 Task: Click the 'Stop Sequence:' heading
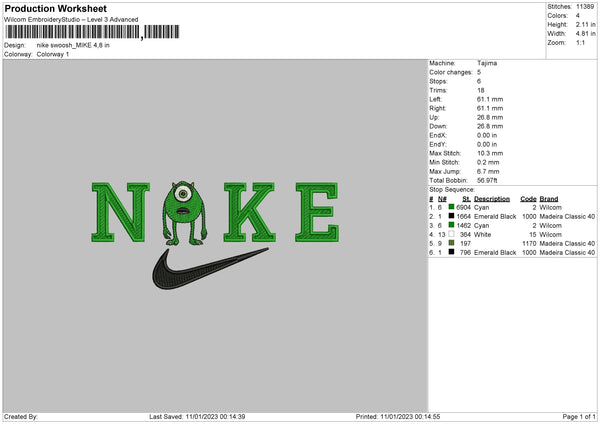tap(452, 190)
